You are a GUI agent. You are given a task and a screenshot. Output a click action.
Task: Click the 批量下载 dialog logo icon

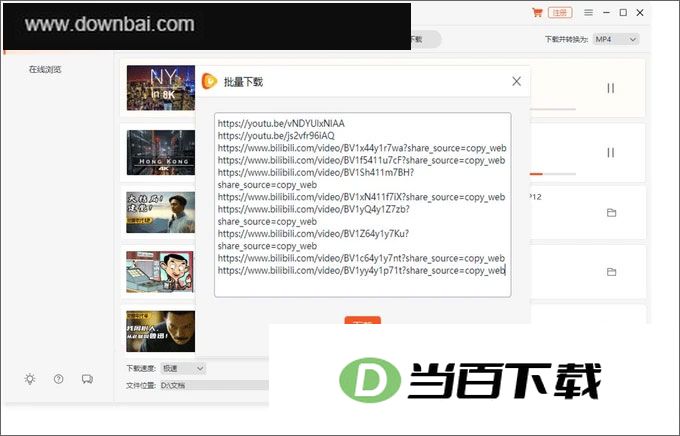pos(209,81)
